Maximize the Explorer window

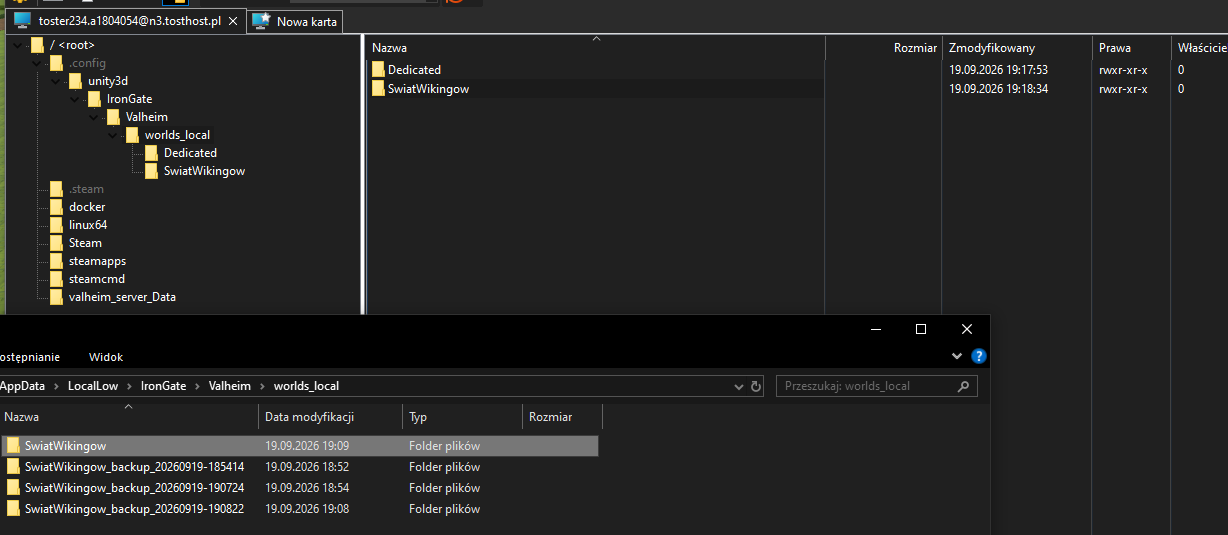tap(921, 329)
